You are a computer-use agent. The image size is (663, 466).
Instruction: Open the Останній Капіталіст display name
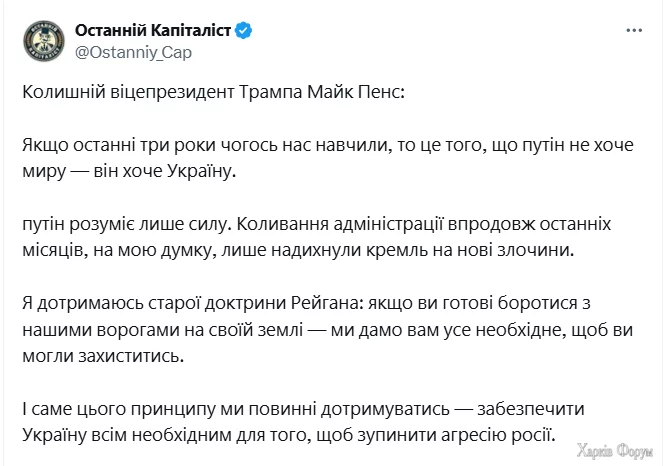pos(153,30)
